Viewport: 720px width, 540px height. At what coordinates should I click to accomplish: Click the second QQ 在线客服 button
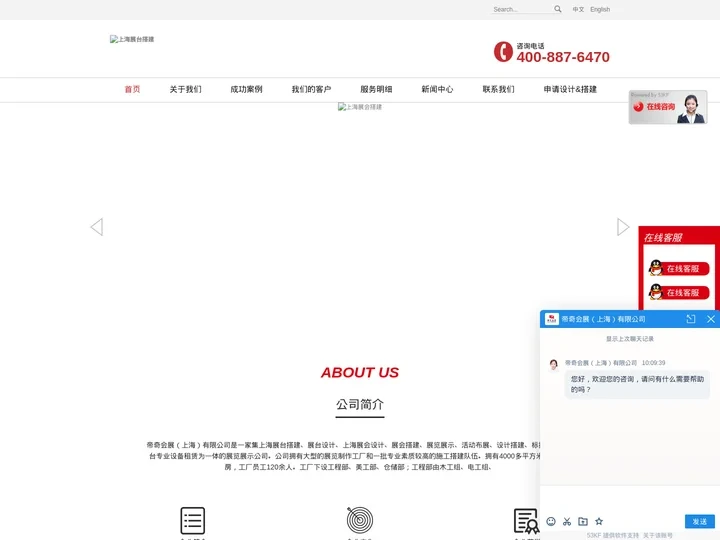click(679, 292)
